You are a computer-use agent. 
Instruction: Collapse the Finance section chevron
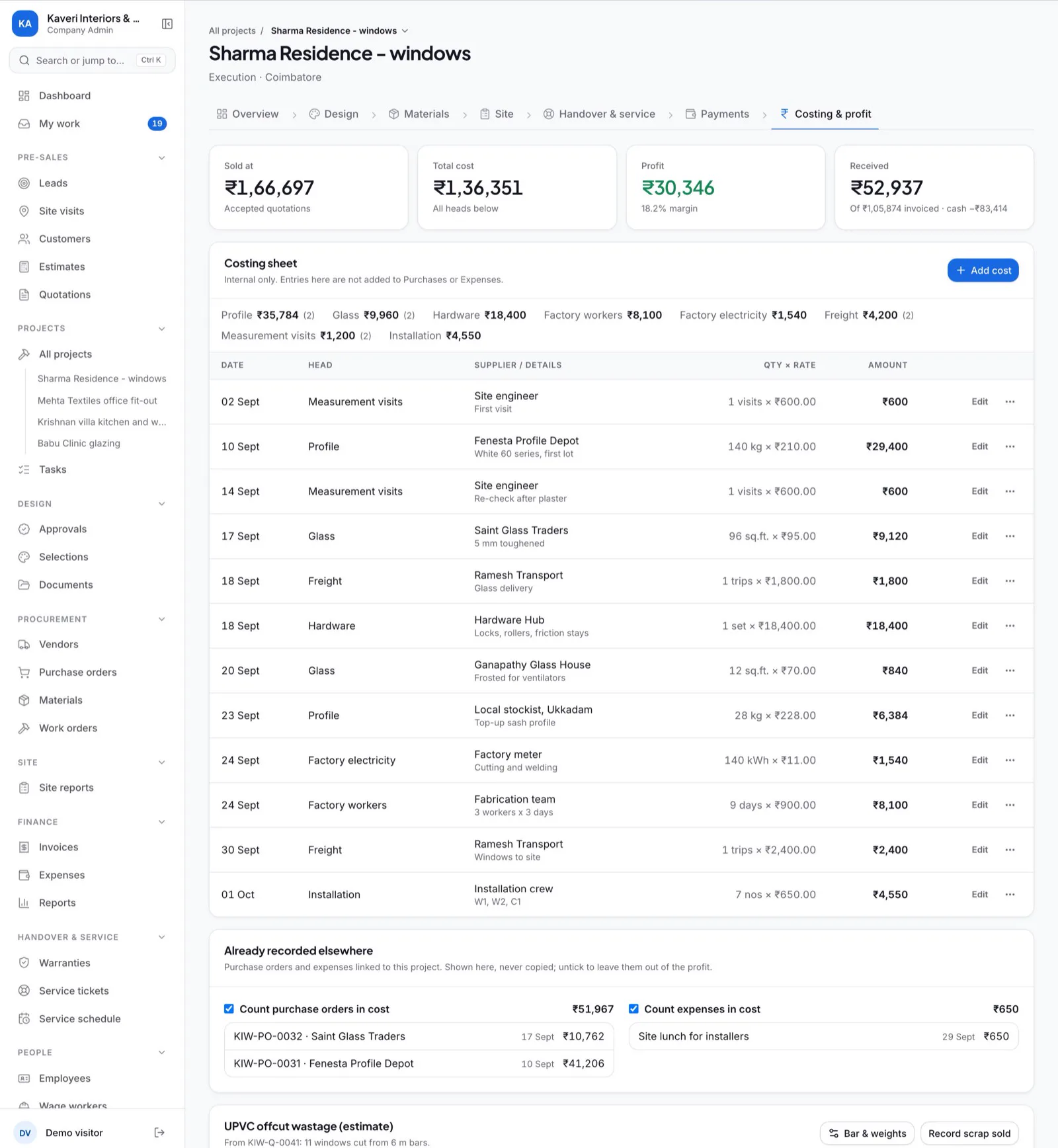tap(161, 822)
